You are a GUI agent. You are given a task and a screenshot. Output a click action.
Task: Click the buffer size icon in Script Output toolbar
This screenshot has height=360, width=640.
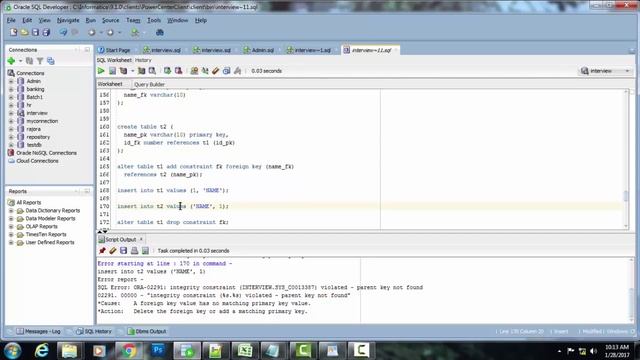145,251
